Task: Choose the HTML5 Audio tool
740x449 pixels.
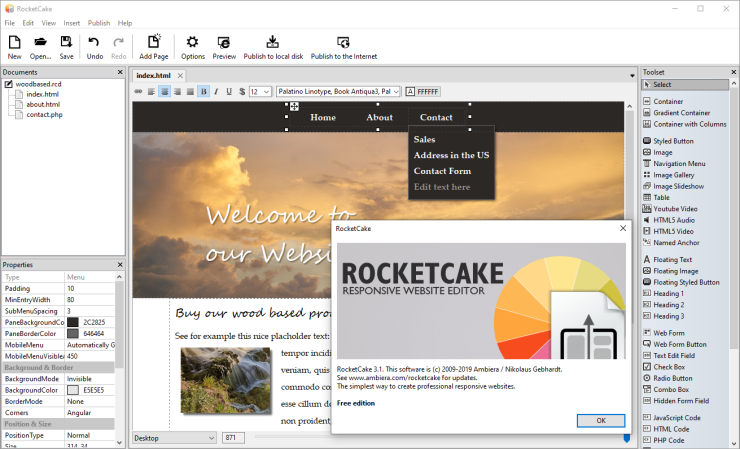Action: (673, 220)
